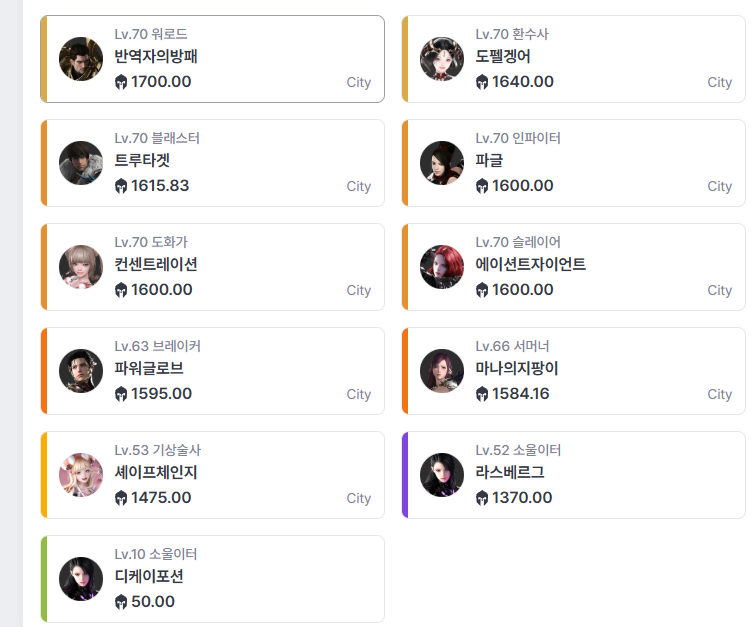
Task: Click the 셰이프체인지 aeromancer avatar
Action: [x=81, y=475]
